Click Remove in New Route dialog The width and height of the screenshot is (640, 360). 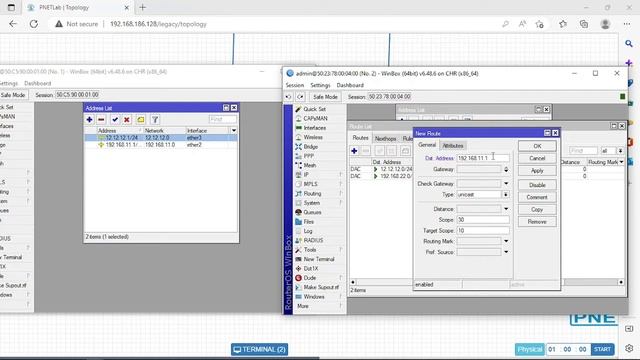click(x=537, y=222)
